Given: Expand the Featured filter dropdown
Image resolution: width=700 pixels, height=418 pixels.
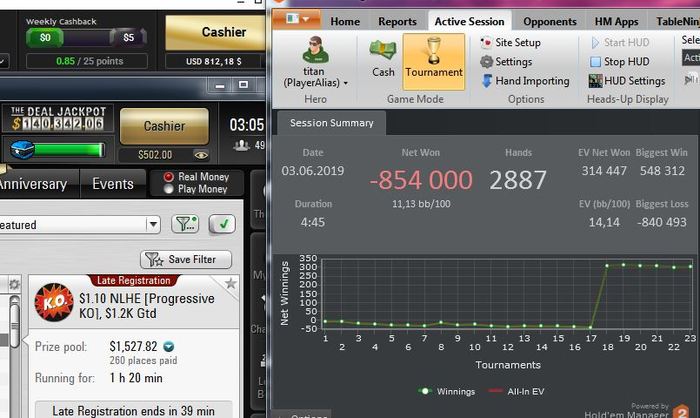Looking at the screenshot, I should click(x=153, y=224).
